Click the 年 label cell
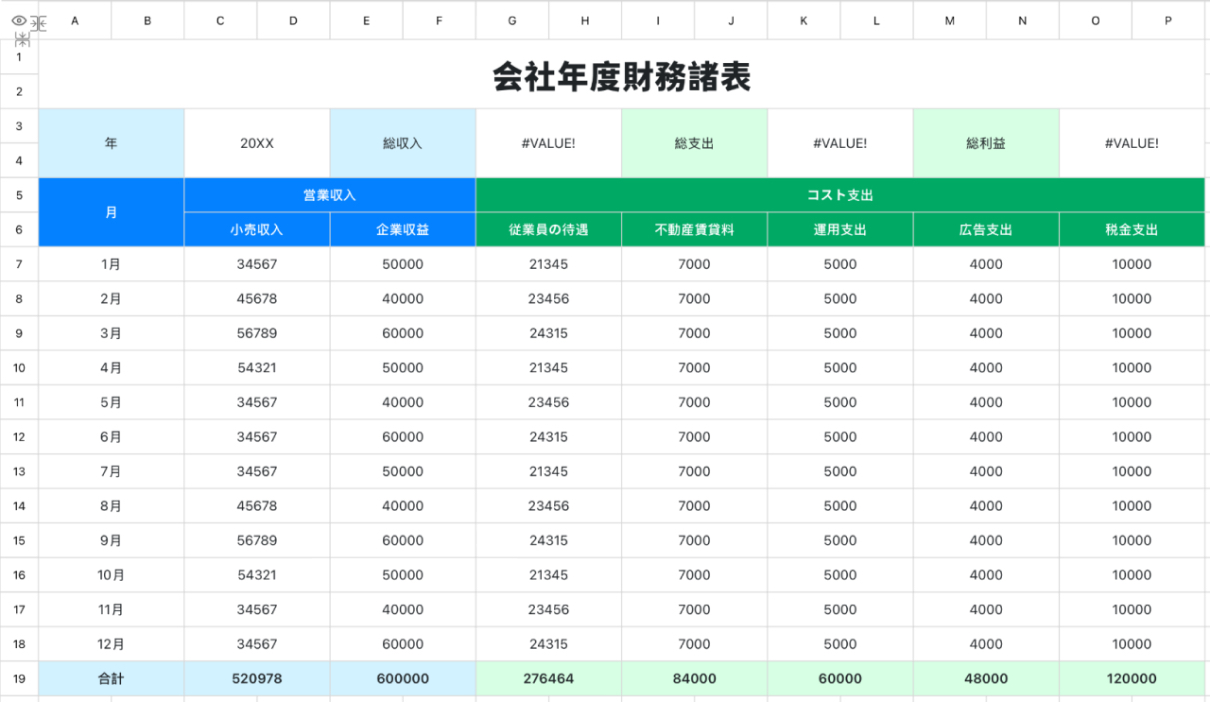The width and height of the screenshot is (1210, 702). click(111, 143)
